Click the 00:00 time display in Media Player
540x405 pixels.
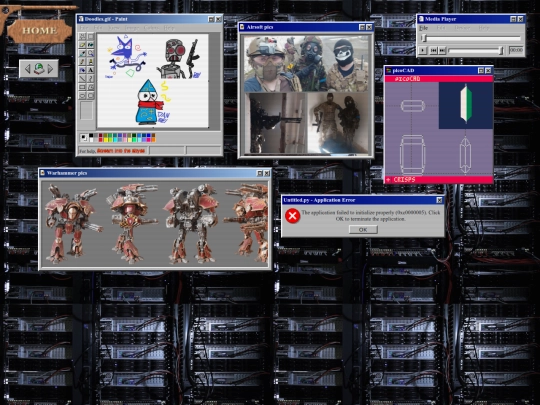516,50
